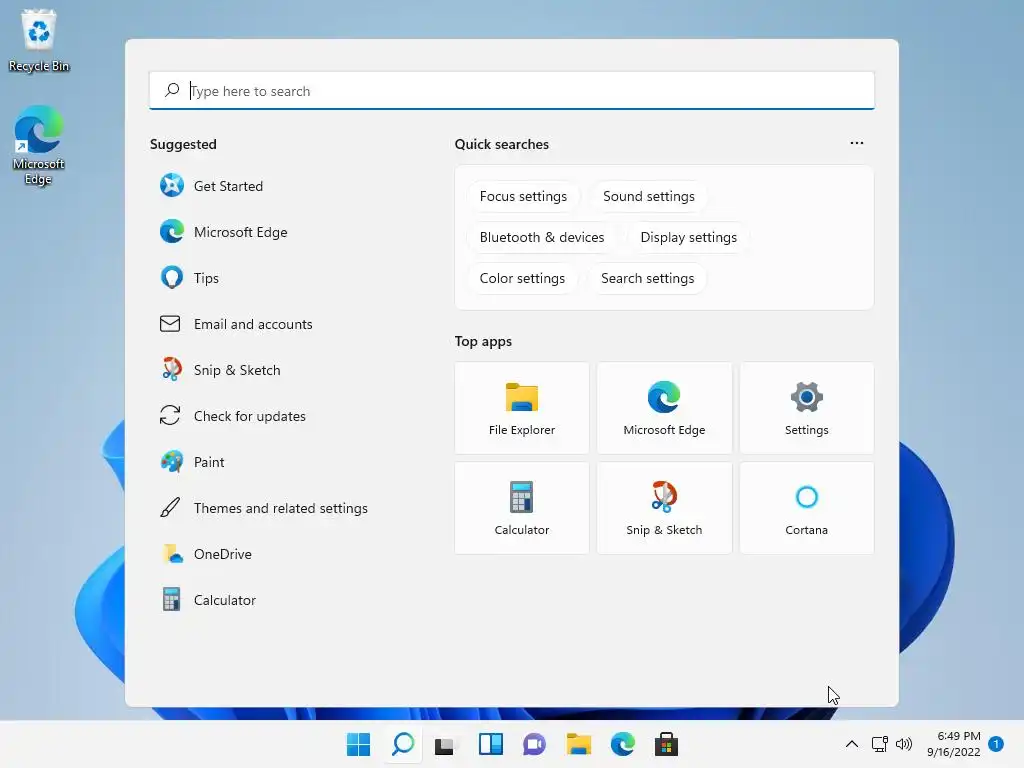Open Cortana tile in Top apps

pos(807,508)
